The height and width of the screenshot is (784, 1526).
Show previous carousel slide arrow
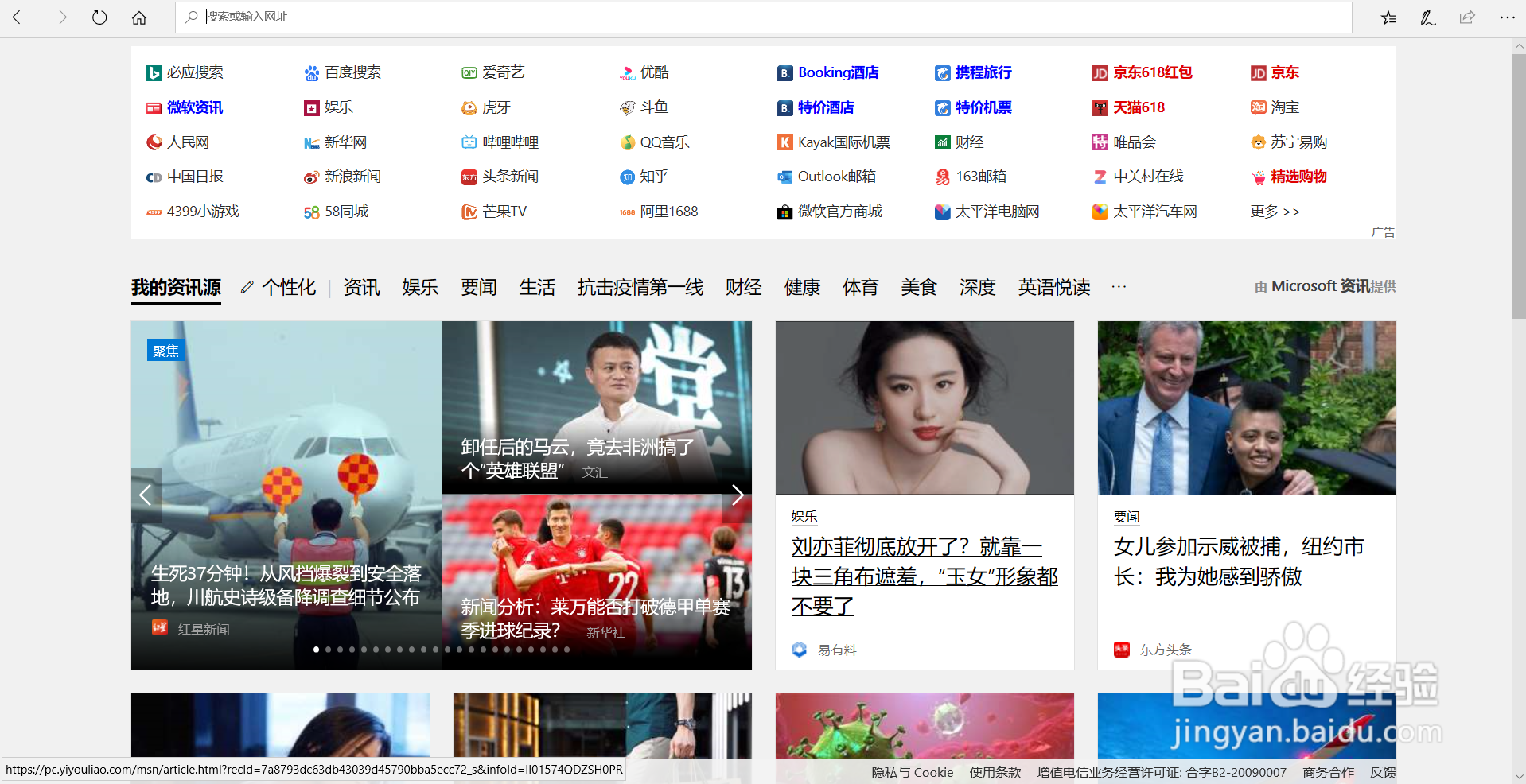(x=146, y=495)
